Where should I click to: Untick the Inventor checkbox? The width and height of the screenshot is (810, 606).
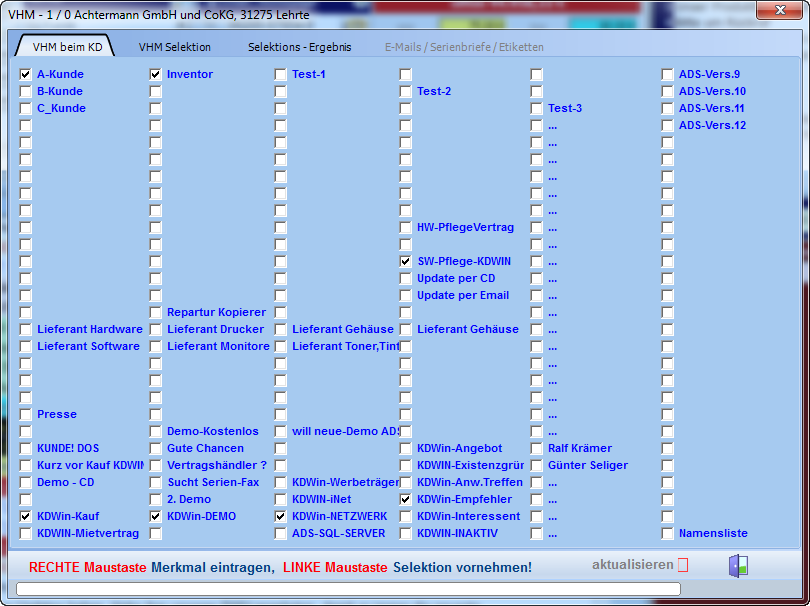pyautogui.click(x=155, y=74)
